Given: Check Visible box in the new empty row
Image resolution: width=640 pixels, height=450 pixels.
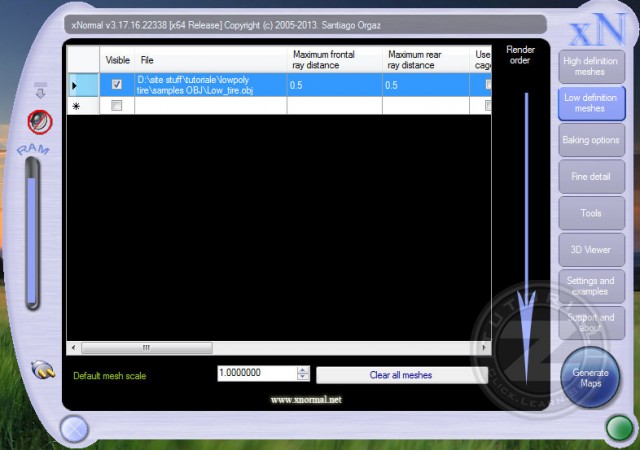Looking at the screenshot, I should point(117,105).
